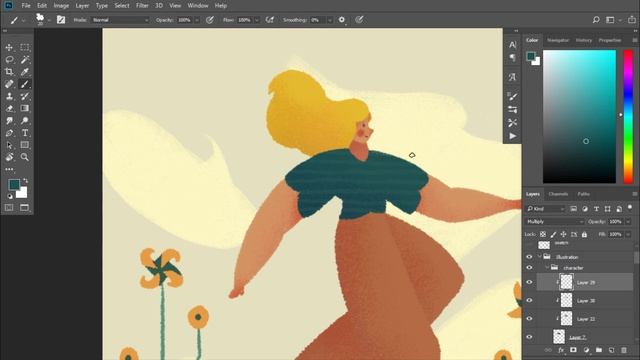Enable airbrush-style build-up effects
Screen dimensions: 640x360
pos(270,20)
